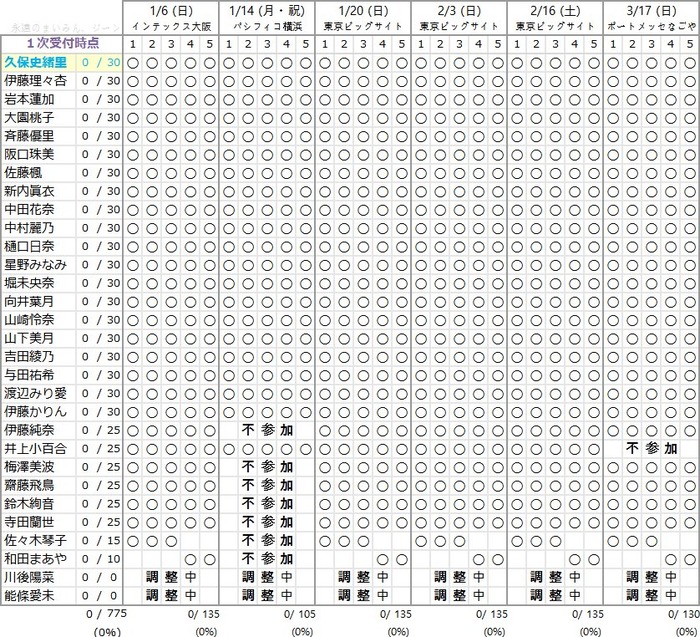Select 調整中 in 能條愛未's 3/17 column
The image size is (700, 637).
(651, 596)
